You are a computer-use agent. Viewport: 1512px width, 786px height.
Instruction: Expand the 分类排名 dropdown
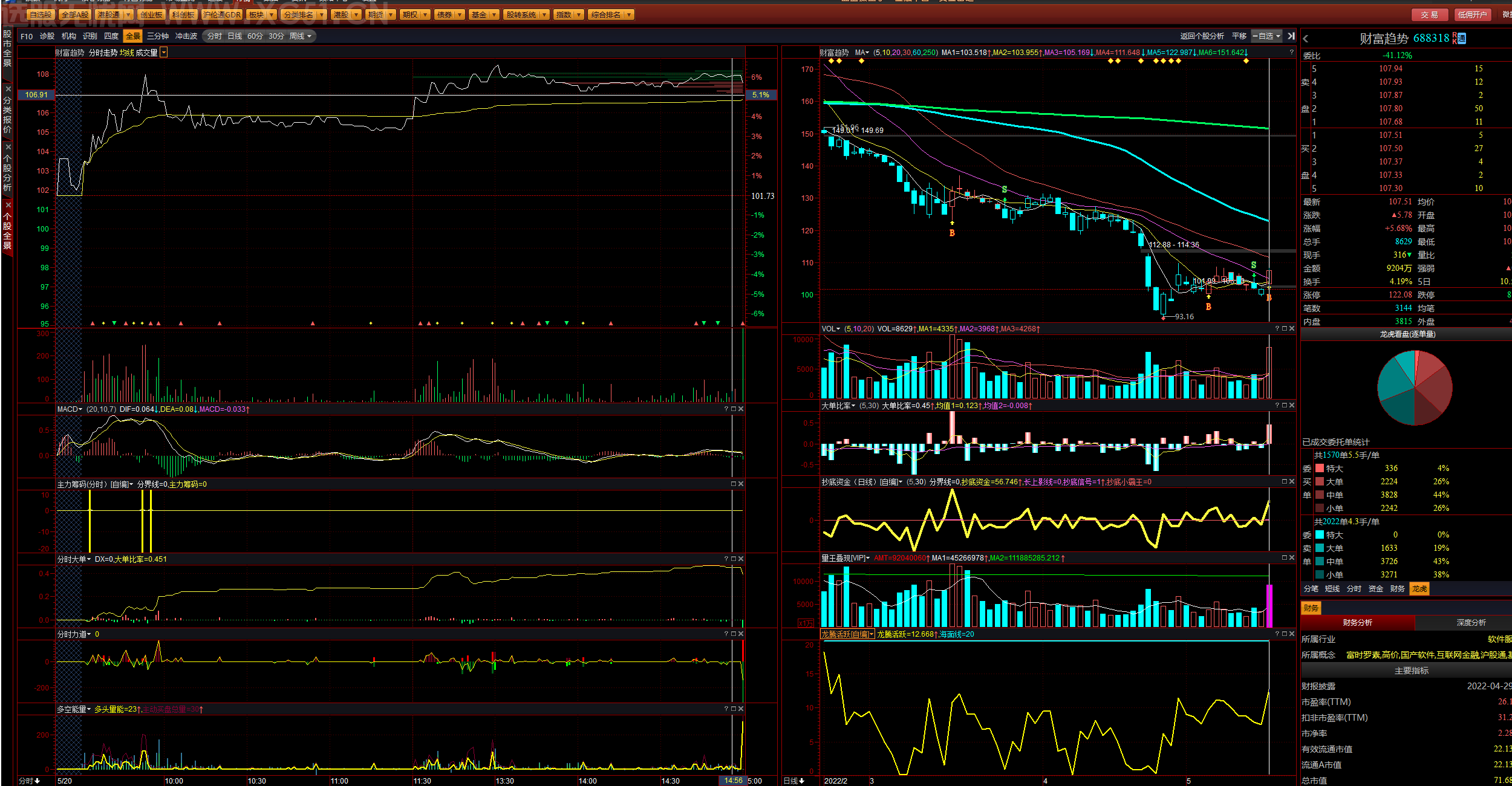321,15
